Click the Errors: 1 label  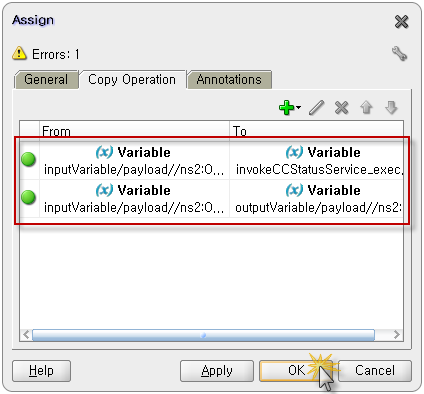click(x=56, y=54)
